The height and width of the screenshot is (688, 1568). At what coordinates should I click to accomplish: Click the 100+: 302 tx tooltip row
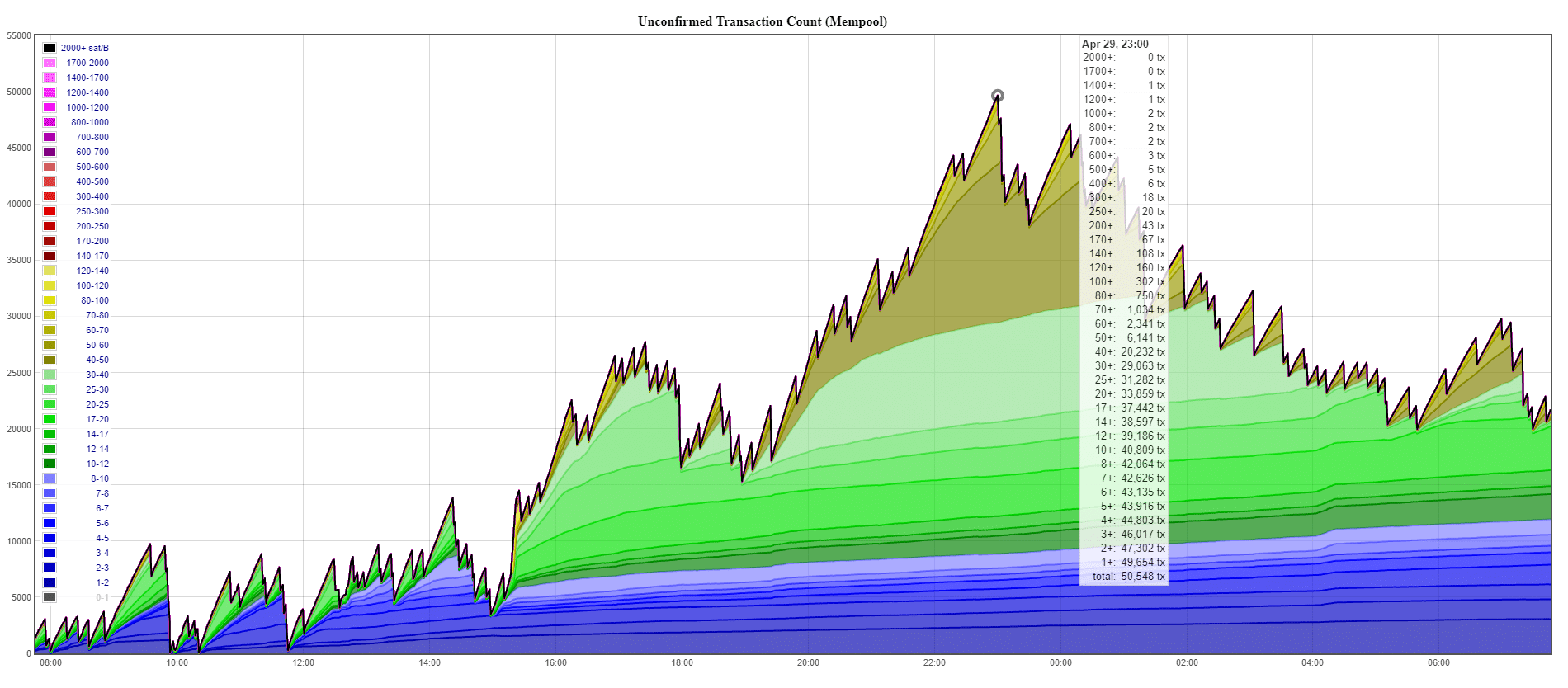[x=1127, y=281]
